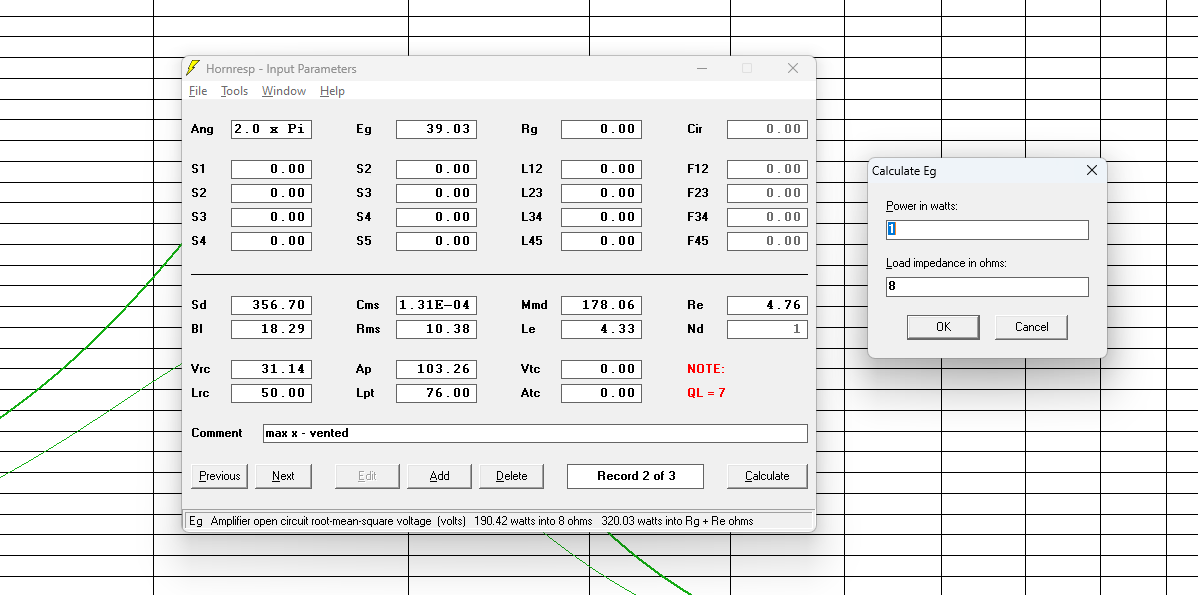Click the 'Record 2 of 3' indicator

pos(636,476)
